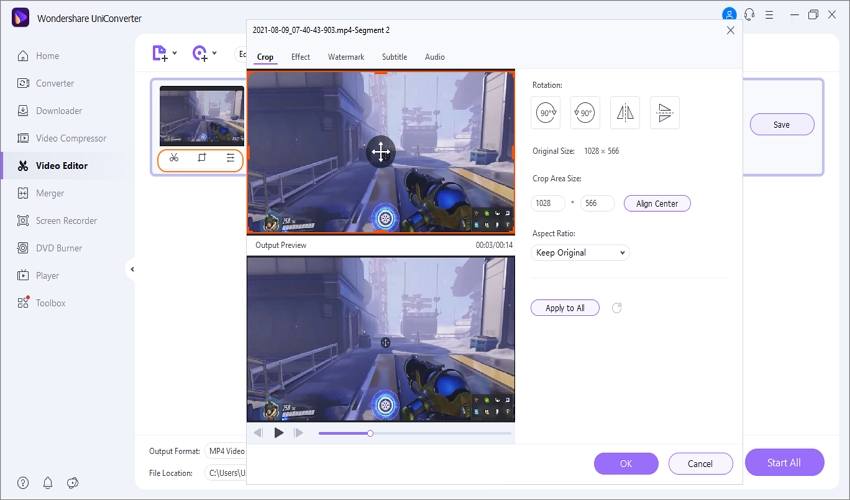850x500 pixels.
Task: Launch Screen Recorder from sidebar
Action: click(57, 221)
